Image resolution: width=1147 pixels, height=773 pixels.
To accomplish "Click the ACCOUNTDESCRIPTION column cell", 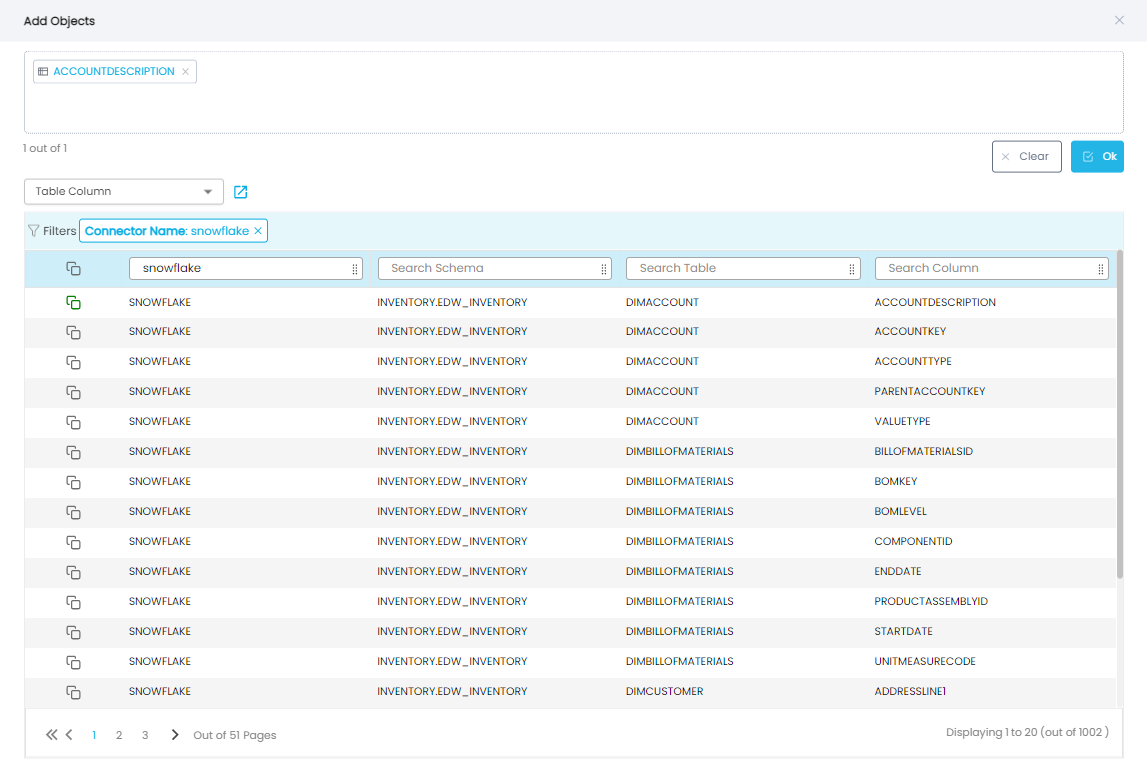I will coord(935,303).
